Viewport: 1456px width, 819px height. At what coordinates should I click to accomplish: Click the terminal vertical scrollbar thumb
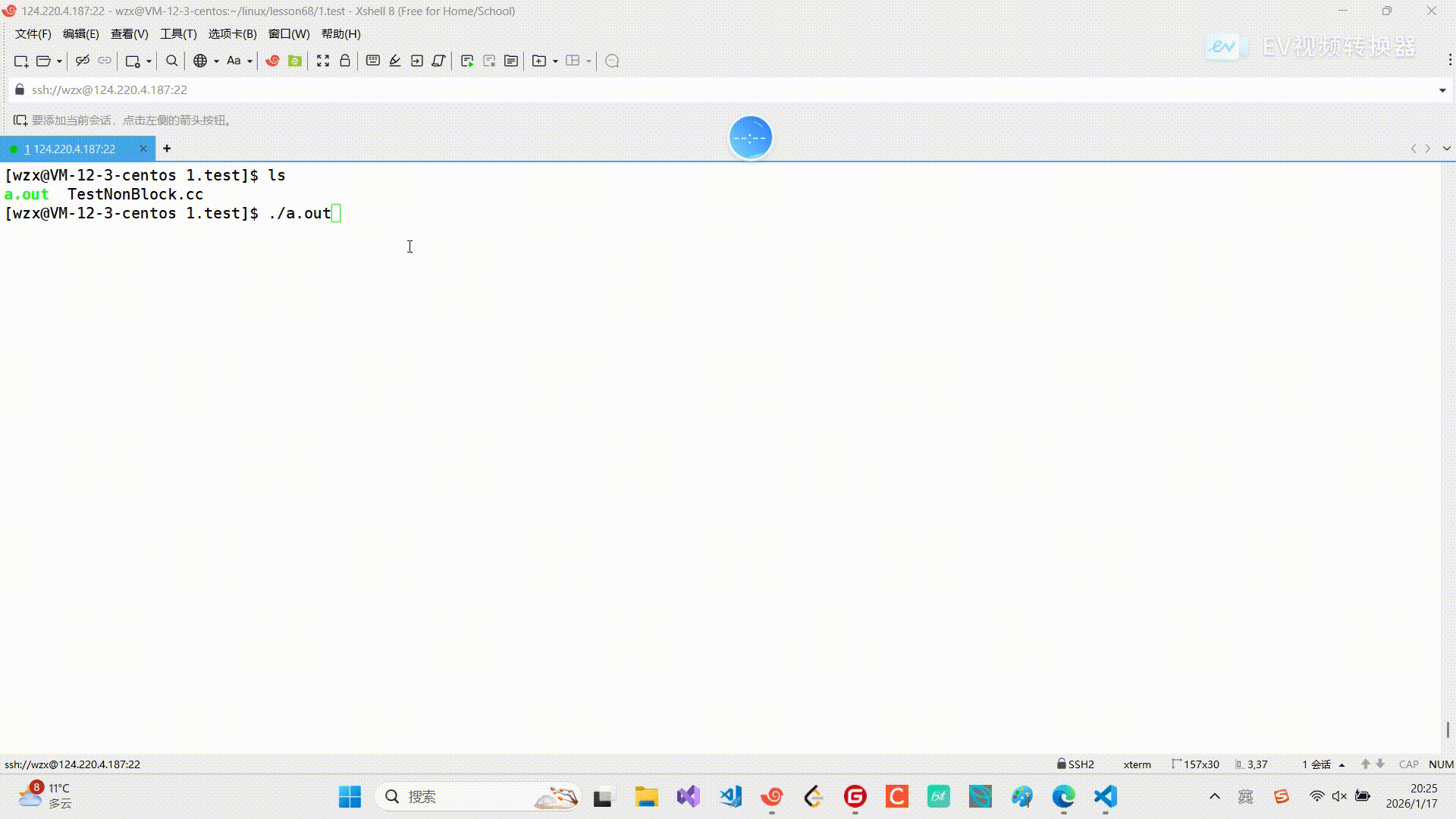1448,729
